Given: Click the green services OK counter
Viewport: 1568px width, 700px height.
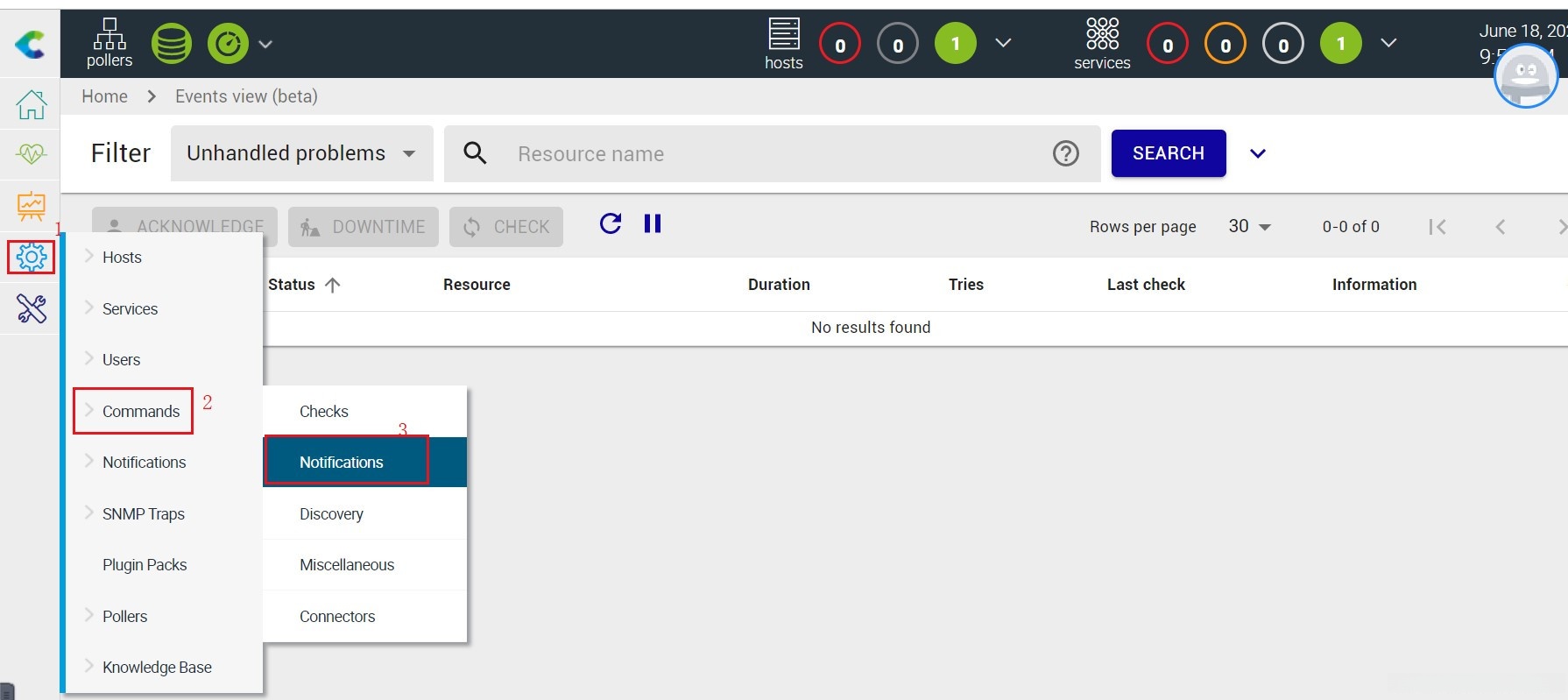Looking at the screenshot, I should pyautogui.click(x=1341, y=44).
